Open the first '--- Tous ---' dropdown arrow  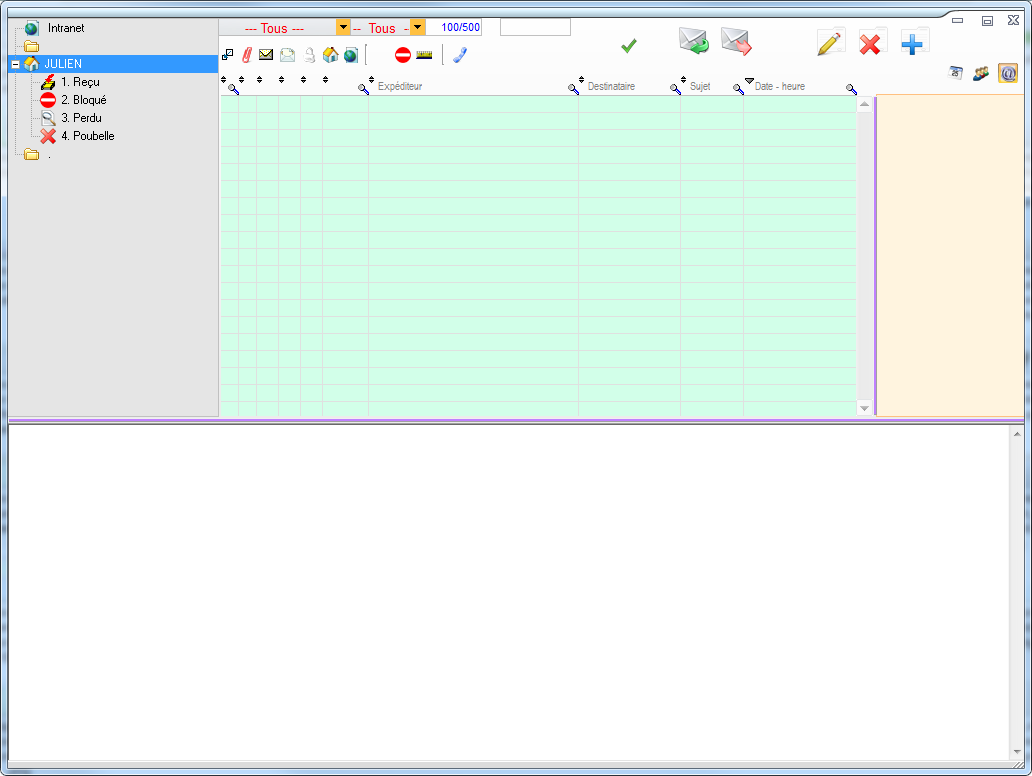tap(343, 28)
